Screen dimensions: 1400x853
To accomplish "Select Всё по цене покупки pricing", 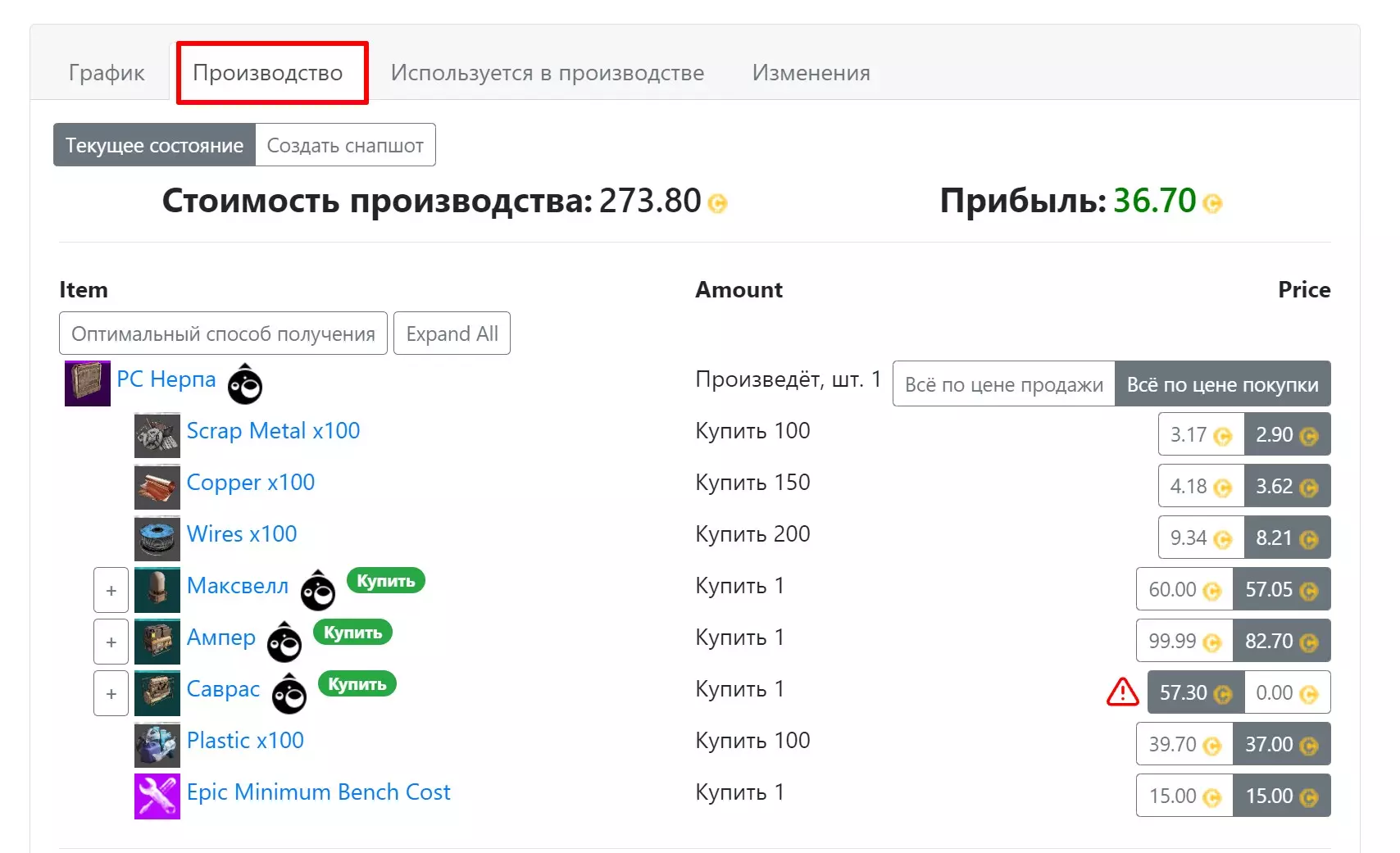I will point(1222,384).
